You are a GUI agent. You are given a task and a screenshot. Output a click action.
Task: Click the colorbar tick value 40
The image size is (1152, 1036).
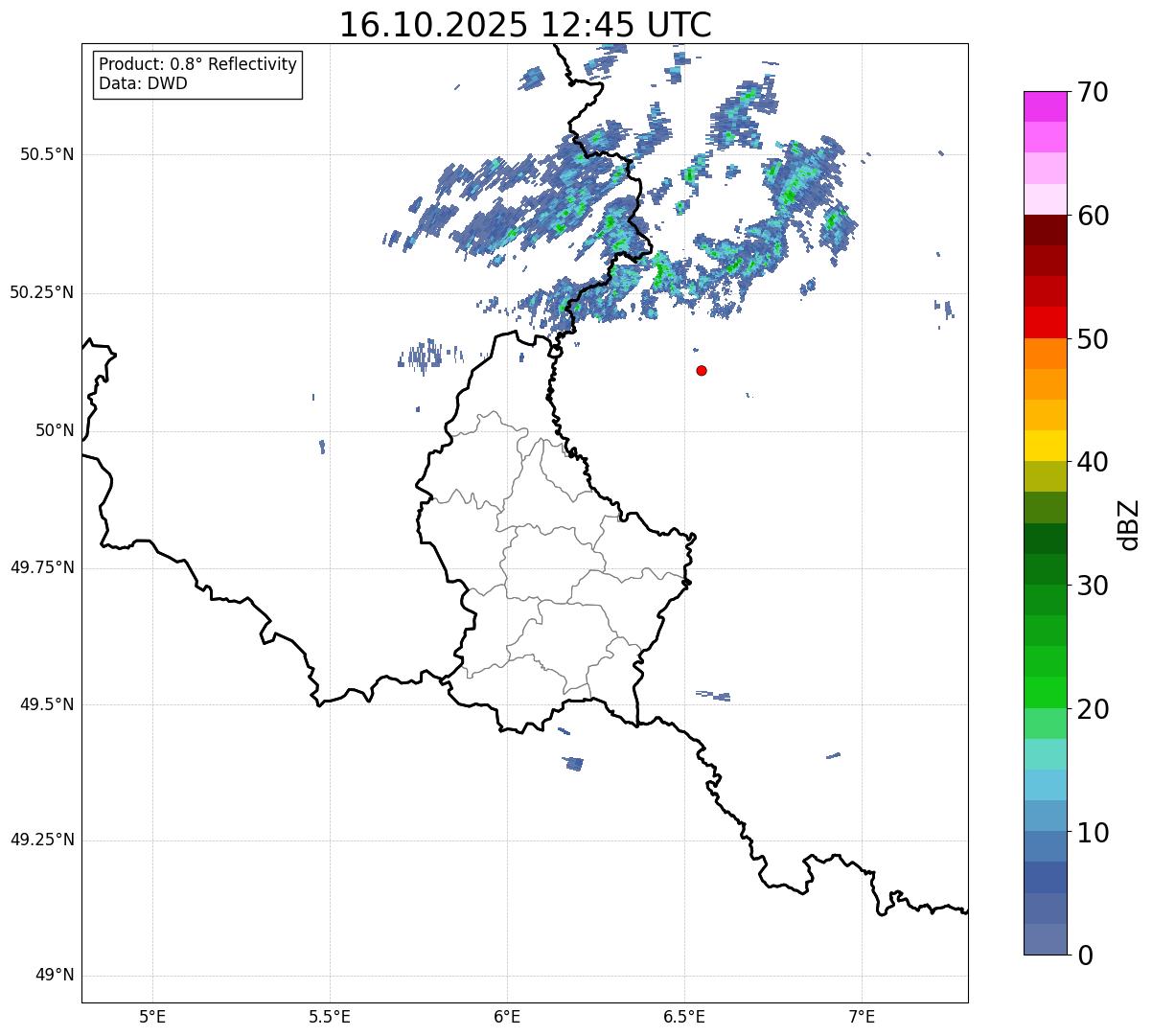coord(1093,462)
